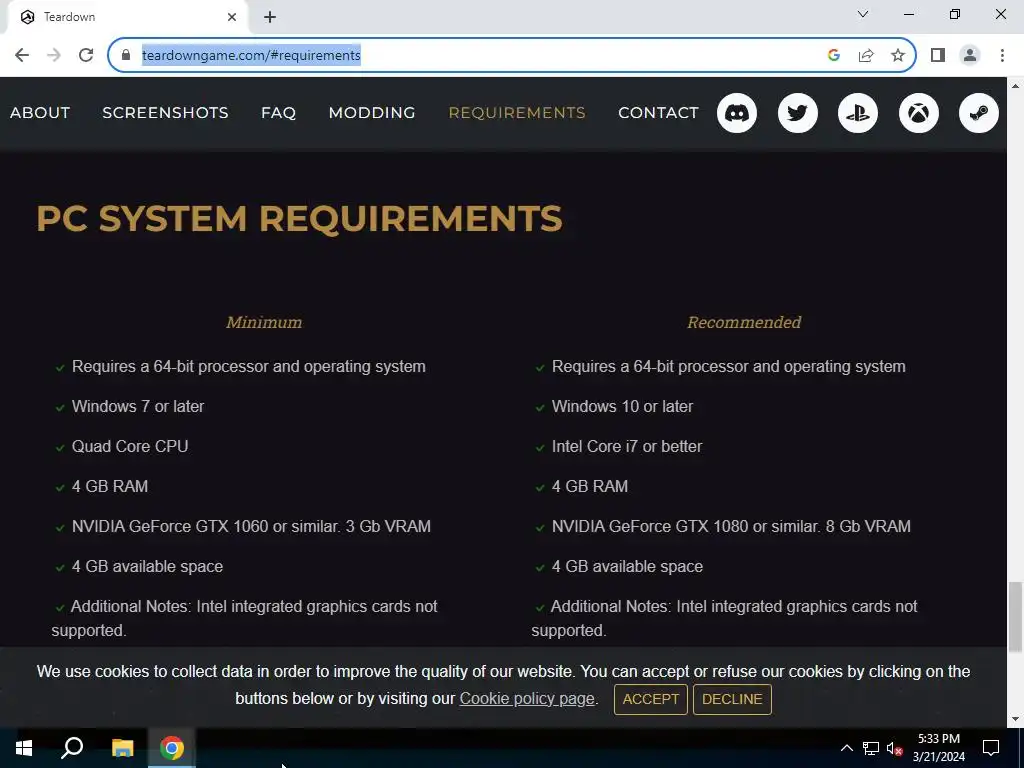Open the Twitter social icon
1024x768 pixels.
(x=797, y=113)
